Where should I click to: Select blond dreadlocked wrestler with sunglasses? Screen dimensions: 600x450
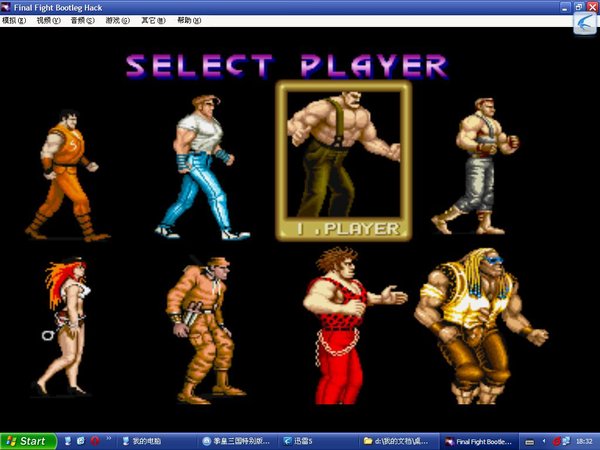[481, 326]
